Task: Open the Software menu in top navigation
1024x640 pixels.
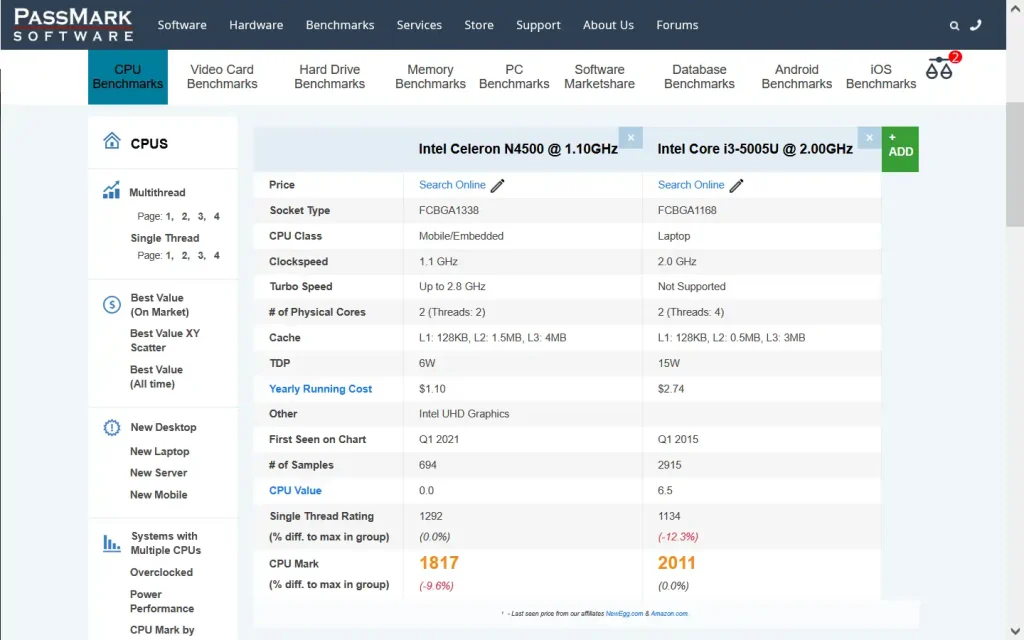Action: [x=182, y=25]
